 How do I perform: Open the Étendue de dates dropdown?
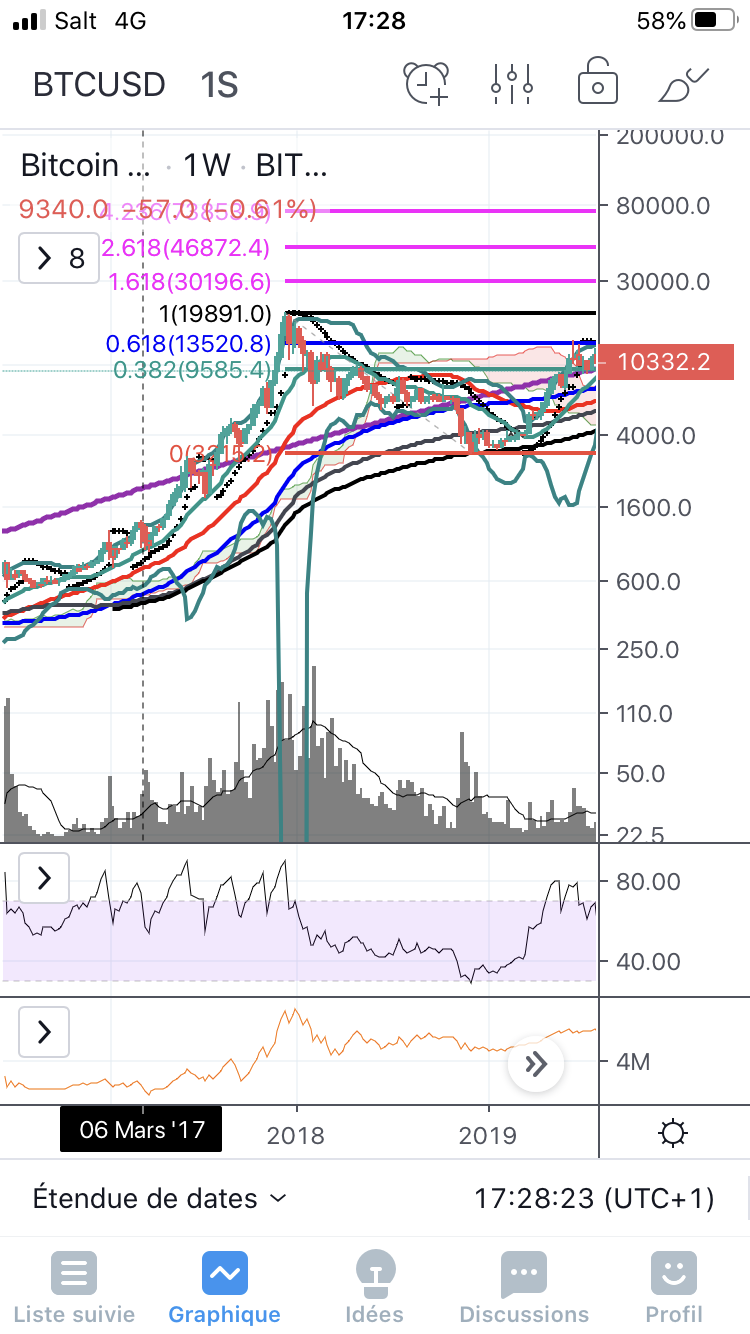pos(159,1198)
